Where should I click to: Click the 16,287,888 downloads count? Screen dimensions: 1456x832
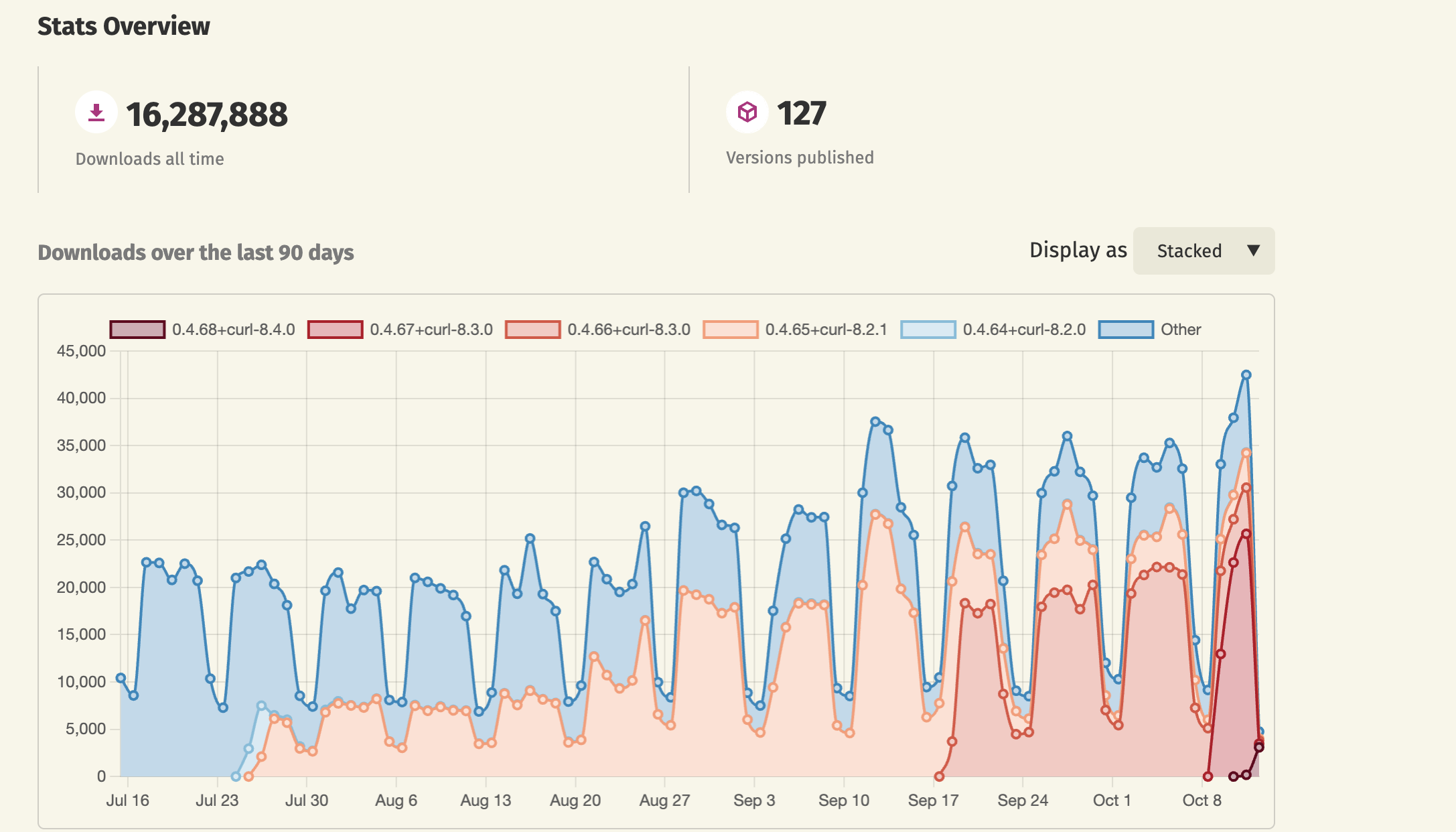tap(207, 115)
